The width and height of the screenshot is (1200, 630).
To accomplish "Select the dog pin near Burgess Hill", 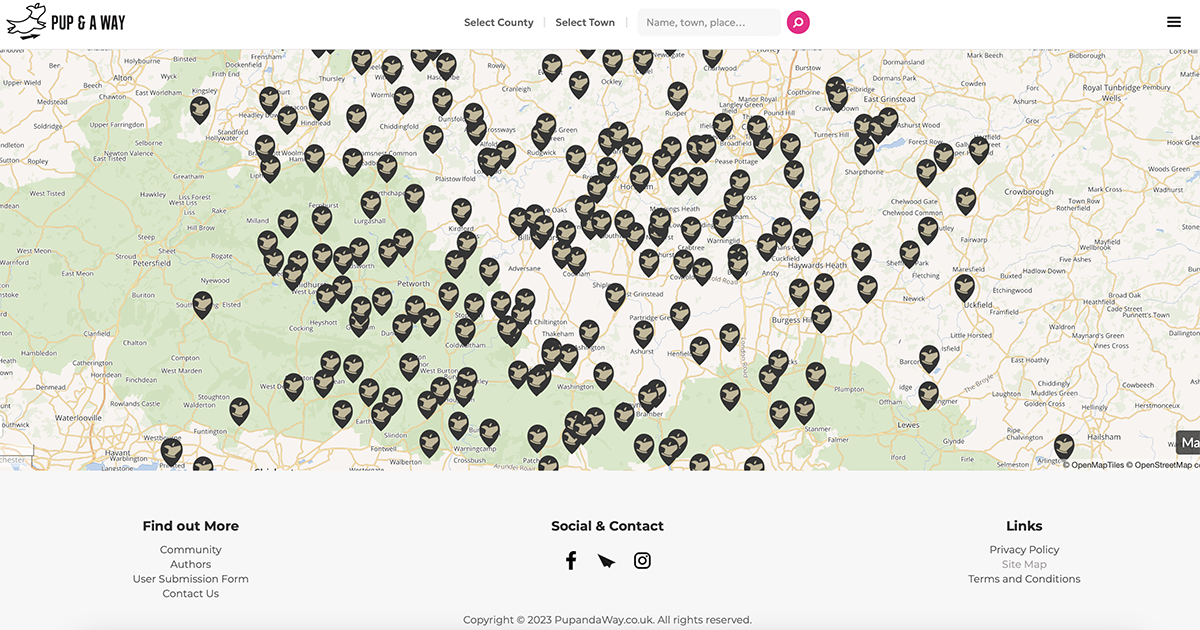I will click(x=822, y=318).
